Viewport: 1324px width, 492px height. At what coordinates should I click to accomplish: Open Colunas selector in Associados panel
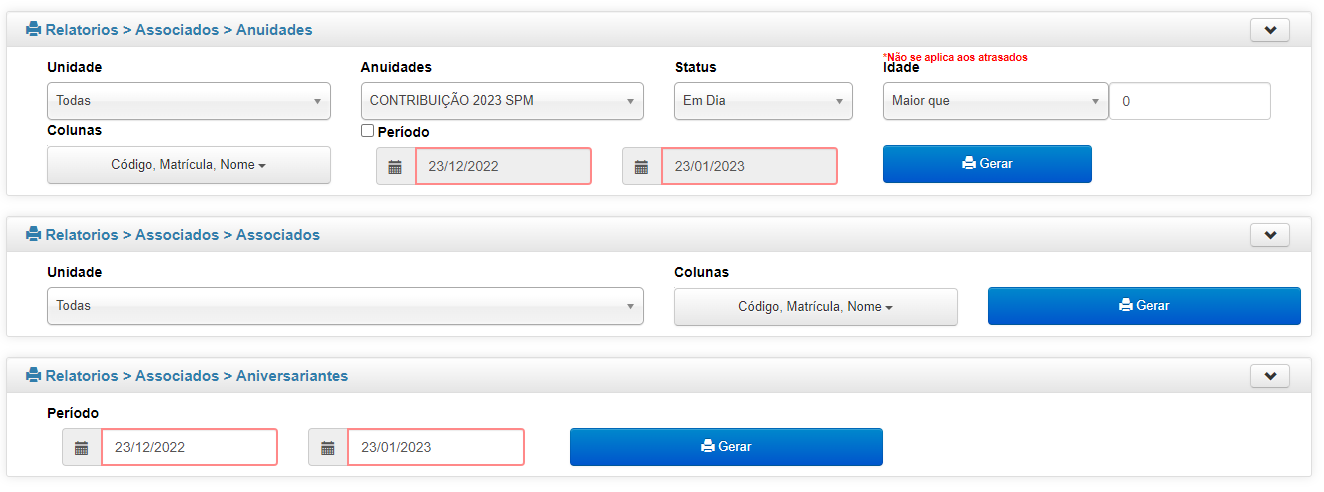pyautogui.click(x=816, y=307)
